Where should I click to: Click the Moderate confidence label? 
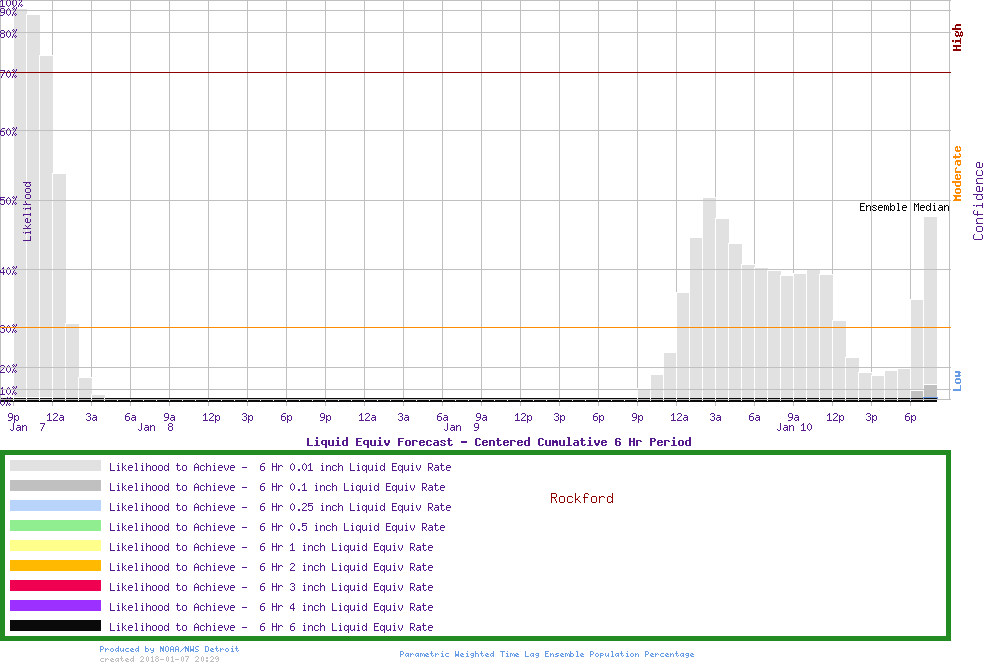[x=957, y=173]
